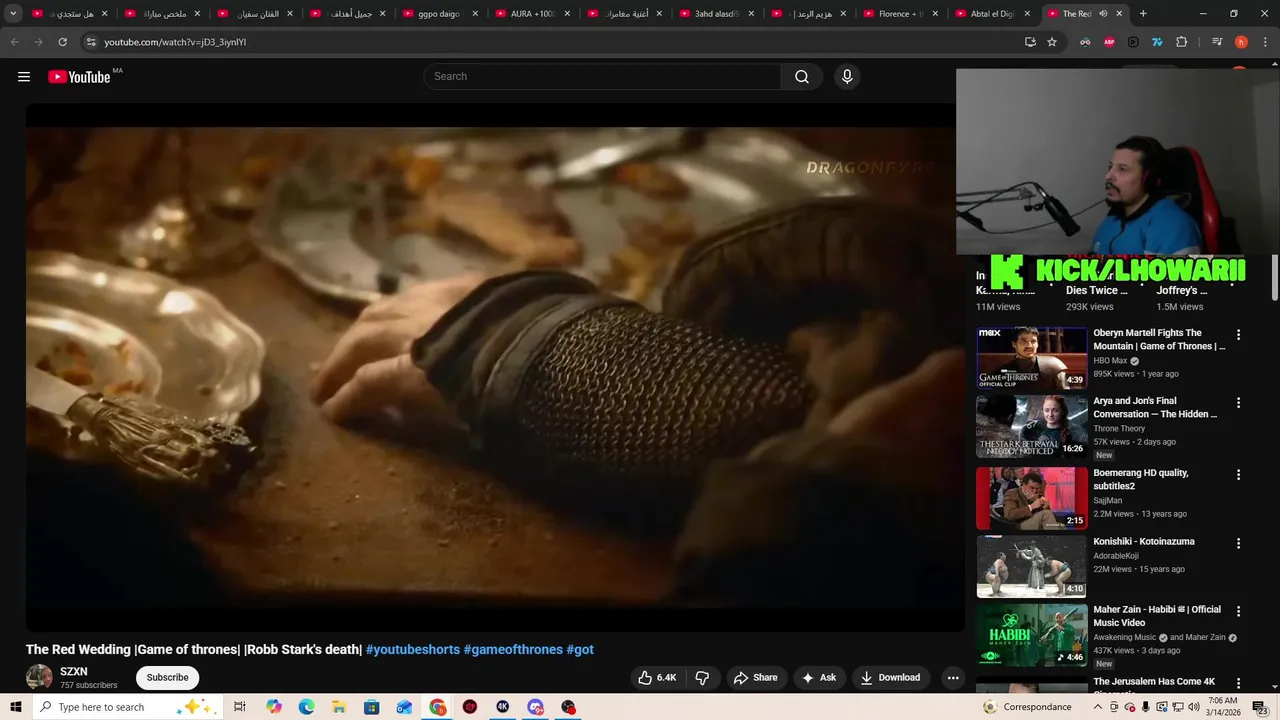Switch to the 'ggpo daigo' tab
Image resolution: width=1280 pixels, height=720 pixels.
pos(439,14)
